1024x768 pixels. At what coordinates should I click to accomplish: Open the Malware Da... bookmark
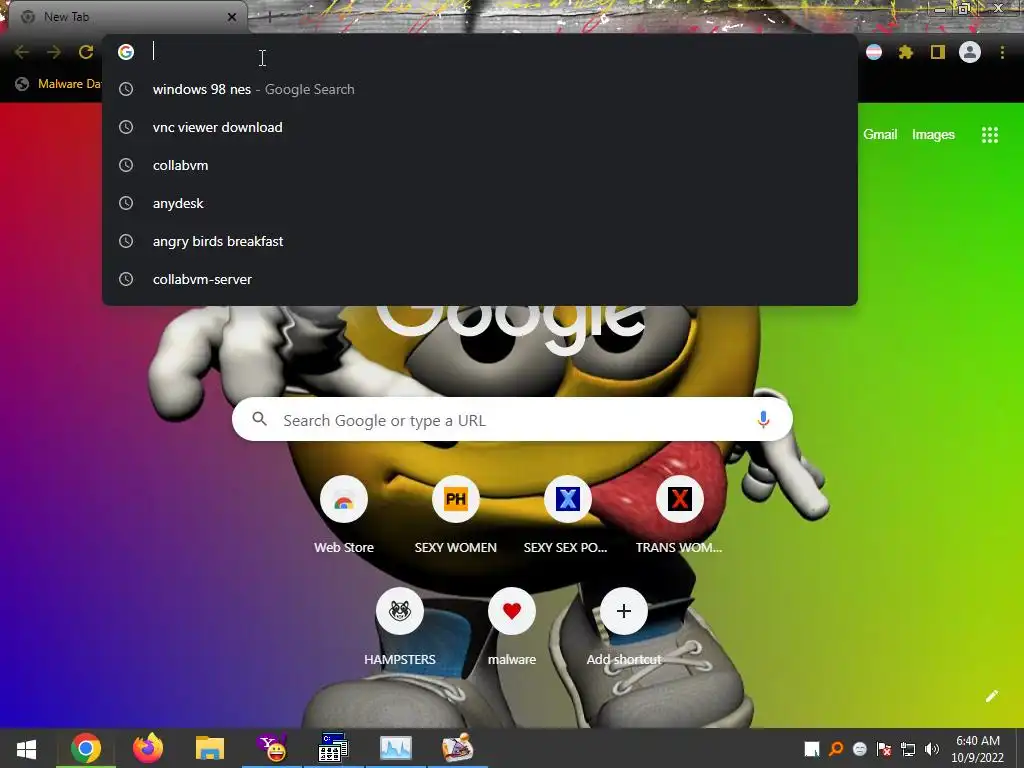coord(59,84)
